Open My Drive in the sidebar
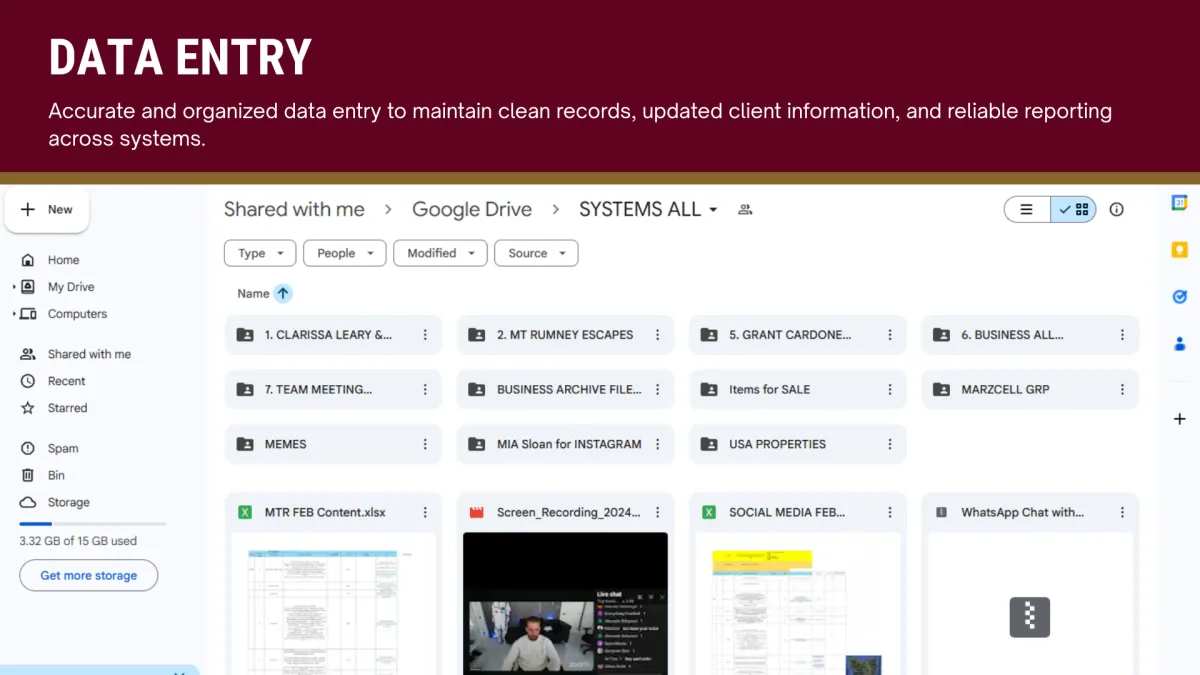 click(x=71, y=287)
